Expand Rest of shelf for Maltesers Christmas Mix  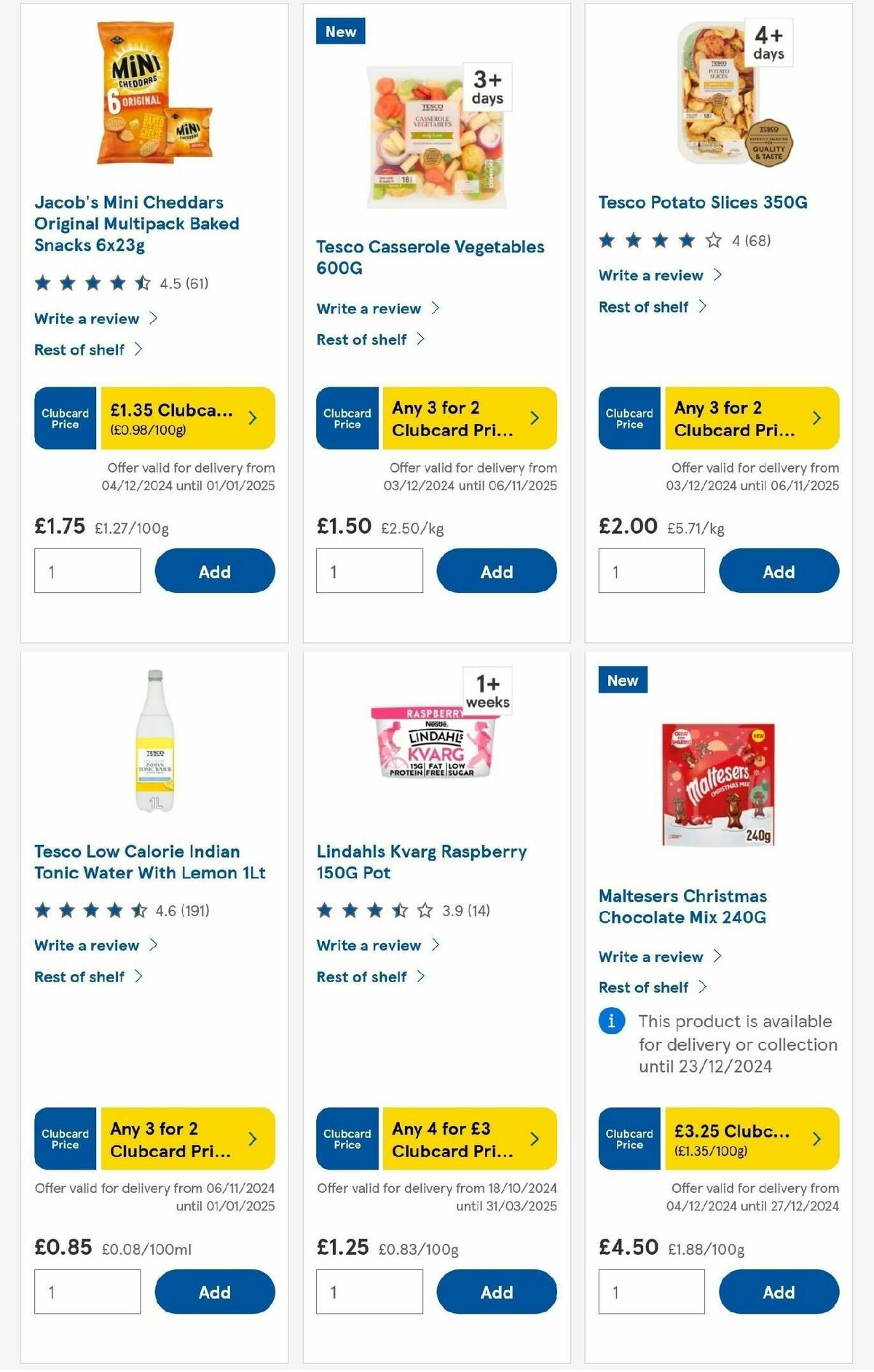644,987
